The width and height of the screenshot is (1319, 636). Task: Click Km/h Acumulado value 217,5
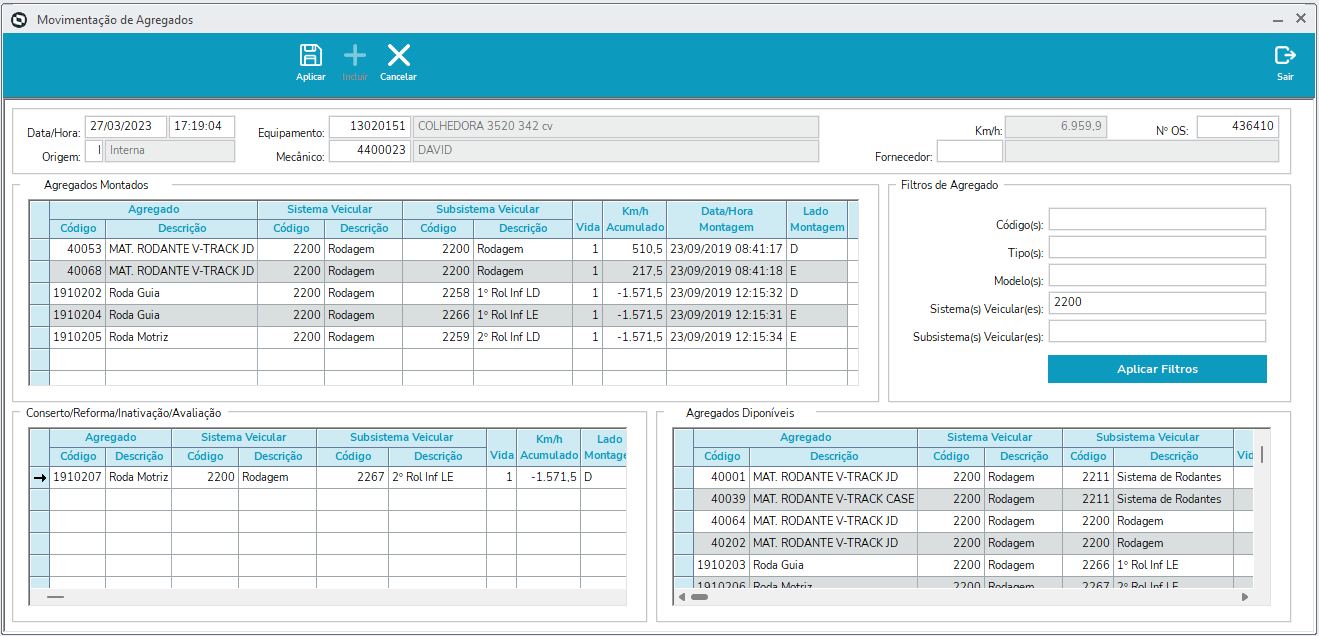click(x=634, y=271)
